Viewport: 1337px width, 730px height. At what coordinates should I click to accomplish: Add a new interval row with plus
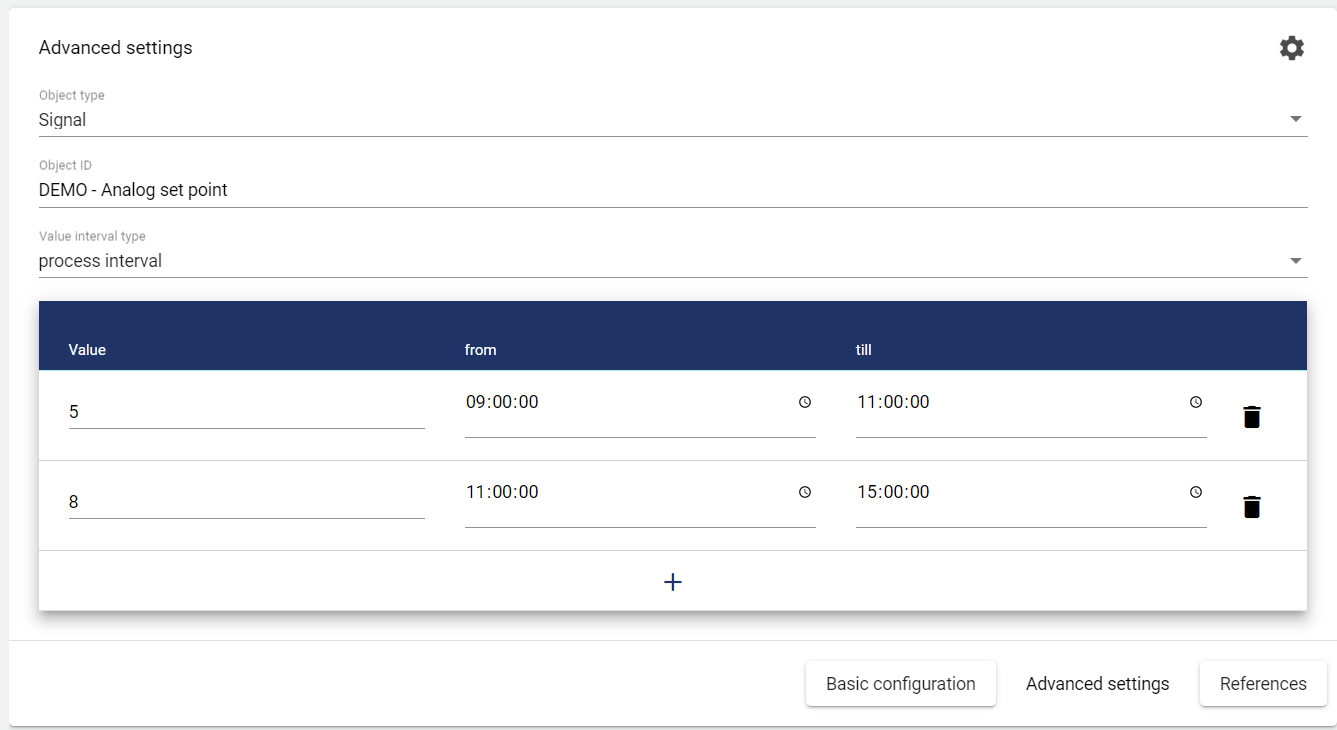click(673, 581)
